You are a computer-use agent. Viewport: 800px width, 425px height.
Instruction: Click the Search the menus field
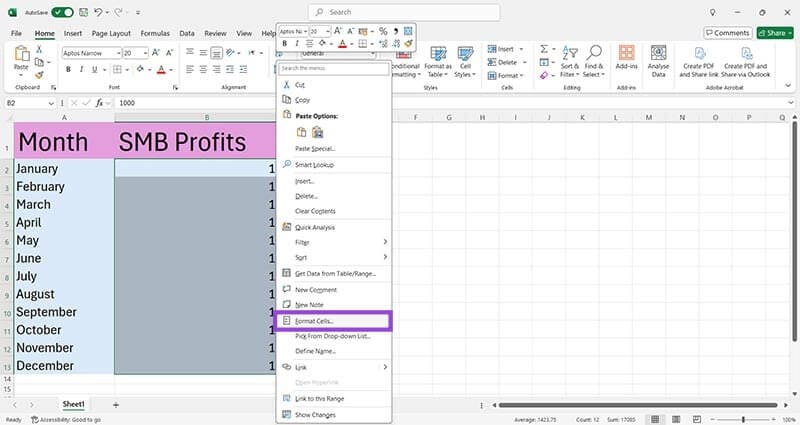[x=334, y=68]
